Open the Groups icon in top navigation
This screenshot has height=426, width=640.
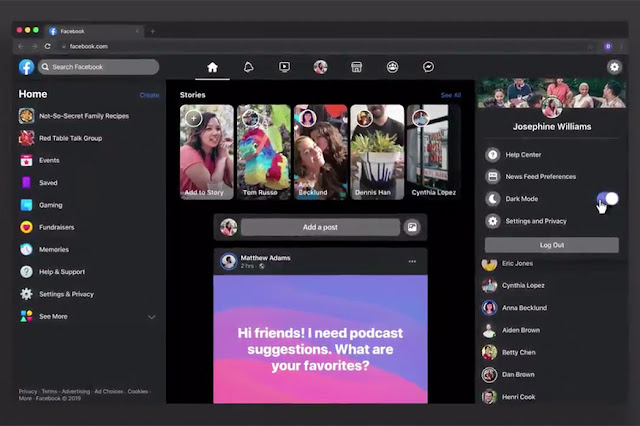(x=392, y=67)
